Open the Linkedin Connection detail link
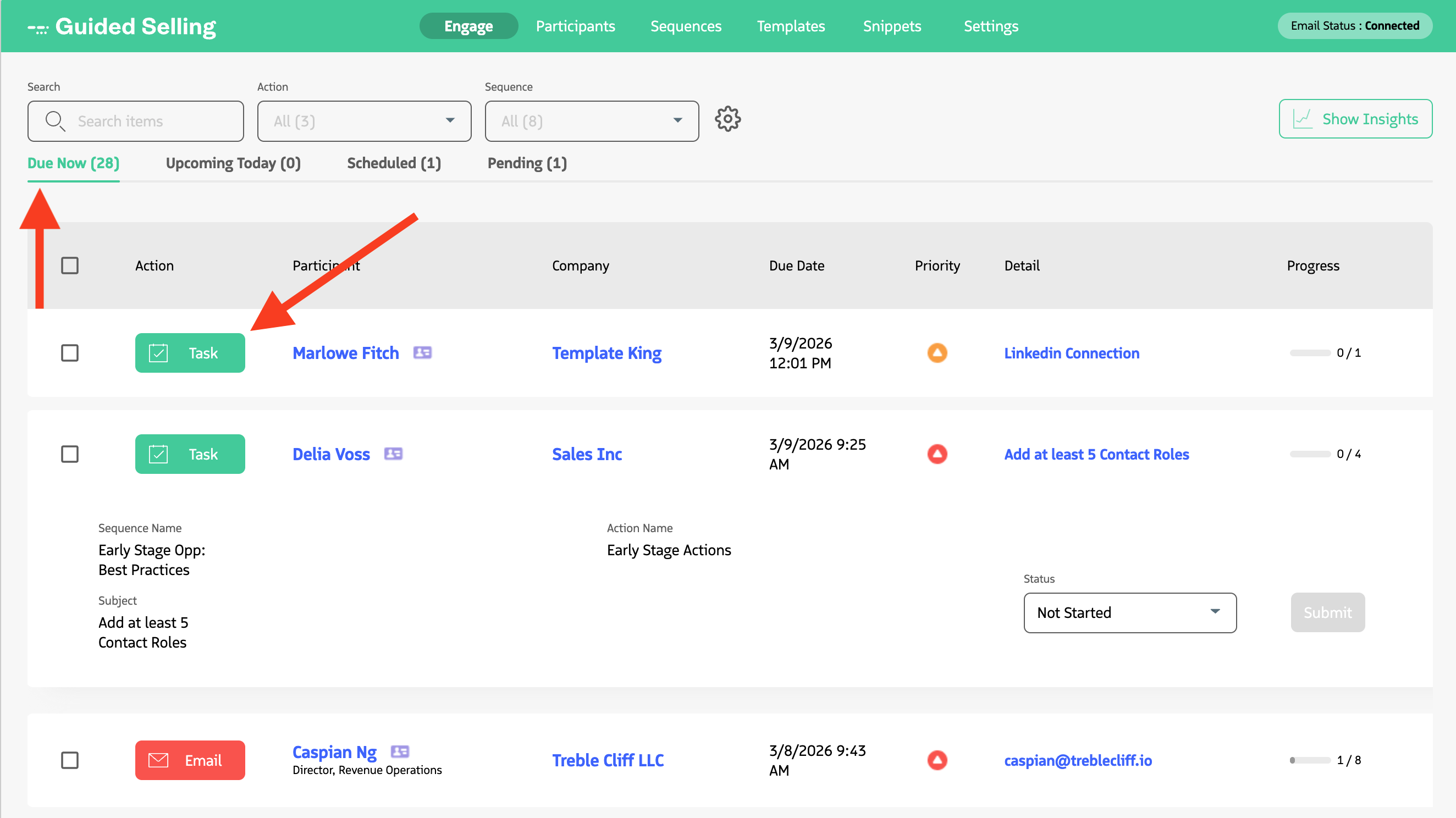The width and height of the screenshot is (1456, 818). coord(1072,352)
